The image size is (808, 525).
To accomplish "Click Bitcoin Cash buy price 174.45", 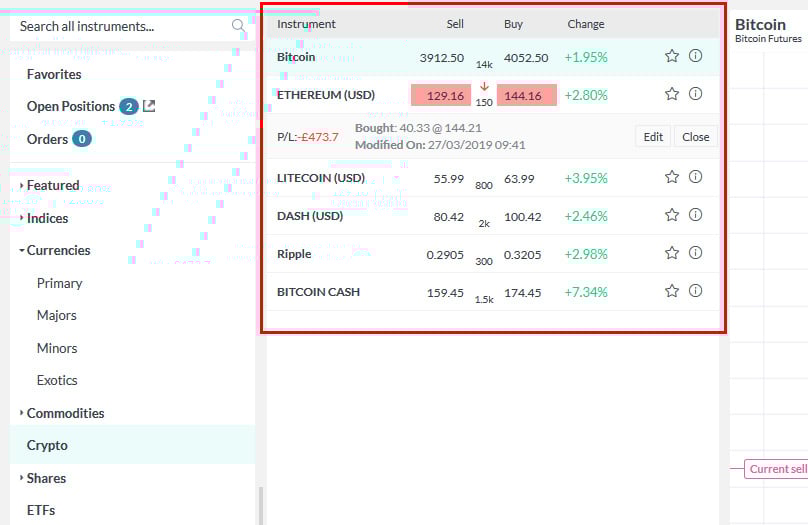I will coord(523,293).
